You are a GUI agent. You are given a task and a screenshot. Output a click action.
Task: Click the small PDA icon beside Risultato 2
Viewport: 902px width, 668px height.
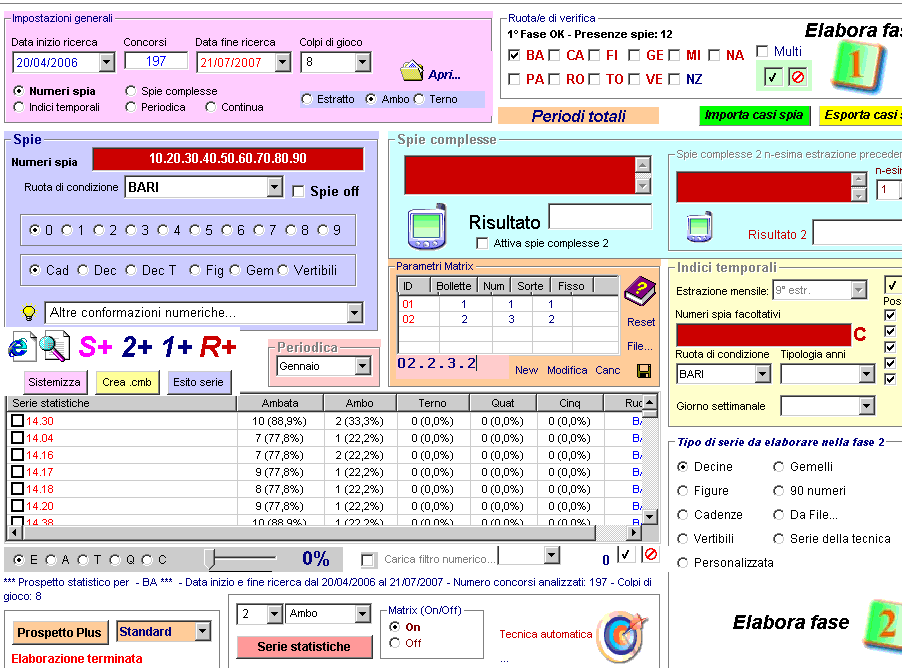(699, 226)
